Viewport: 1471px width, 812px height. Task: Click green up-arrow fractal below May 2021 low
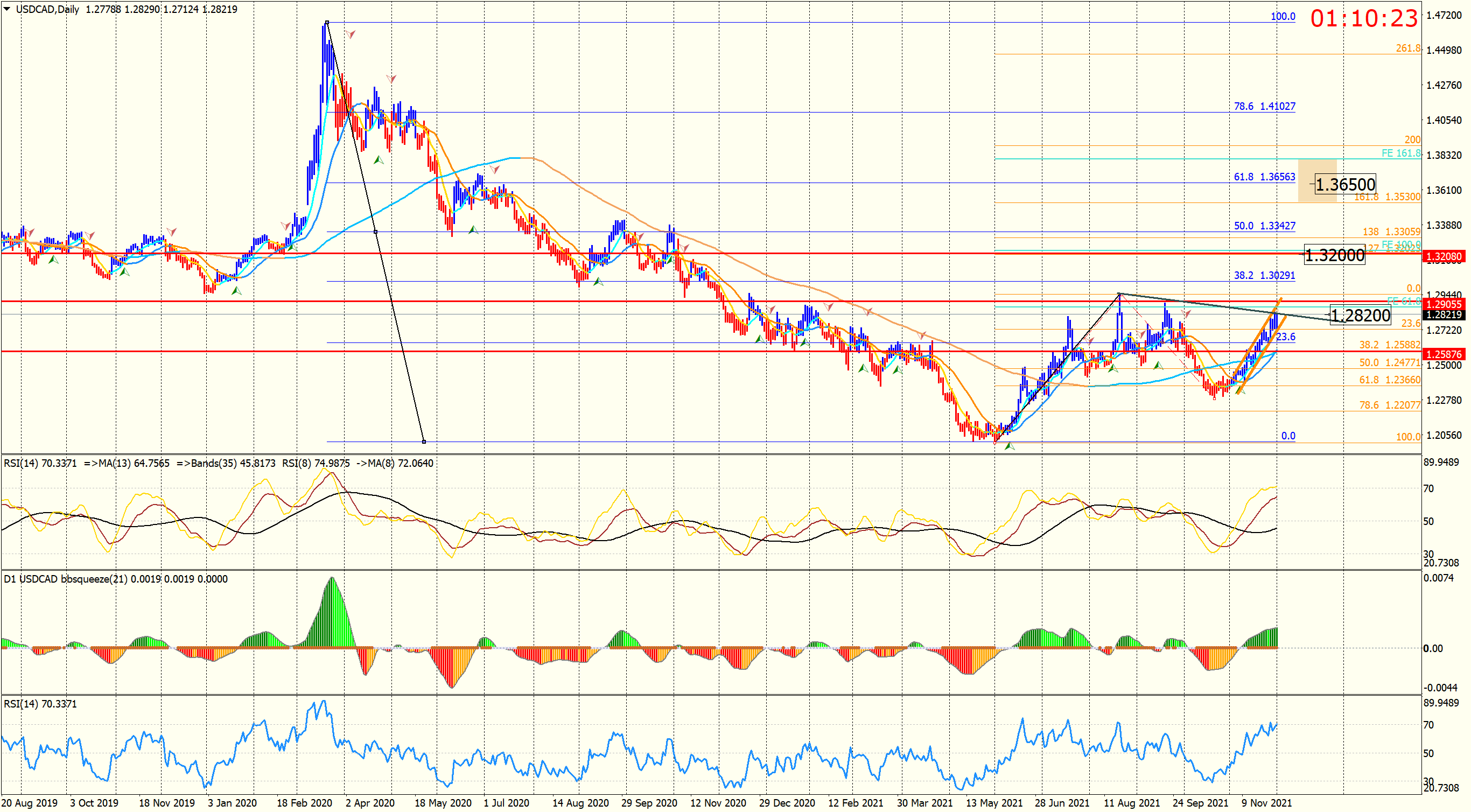tap(1010, 446)
